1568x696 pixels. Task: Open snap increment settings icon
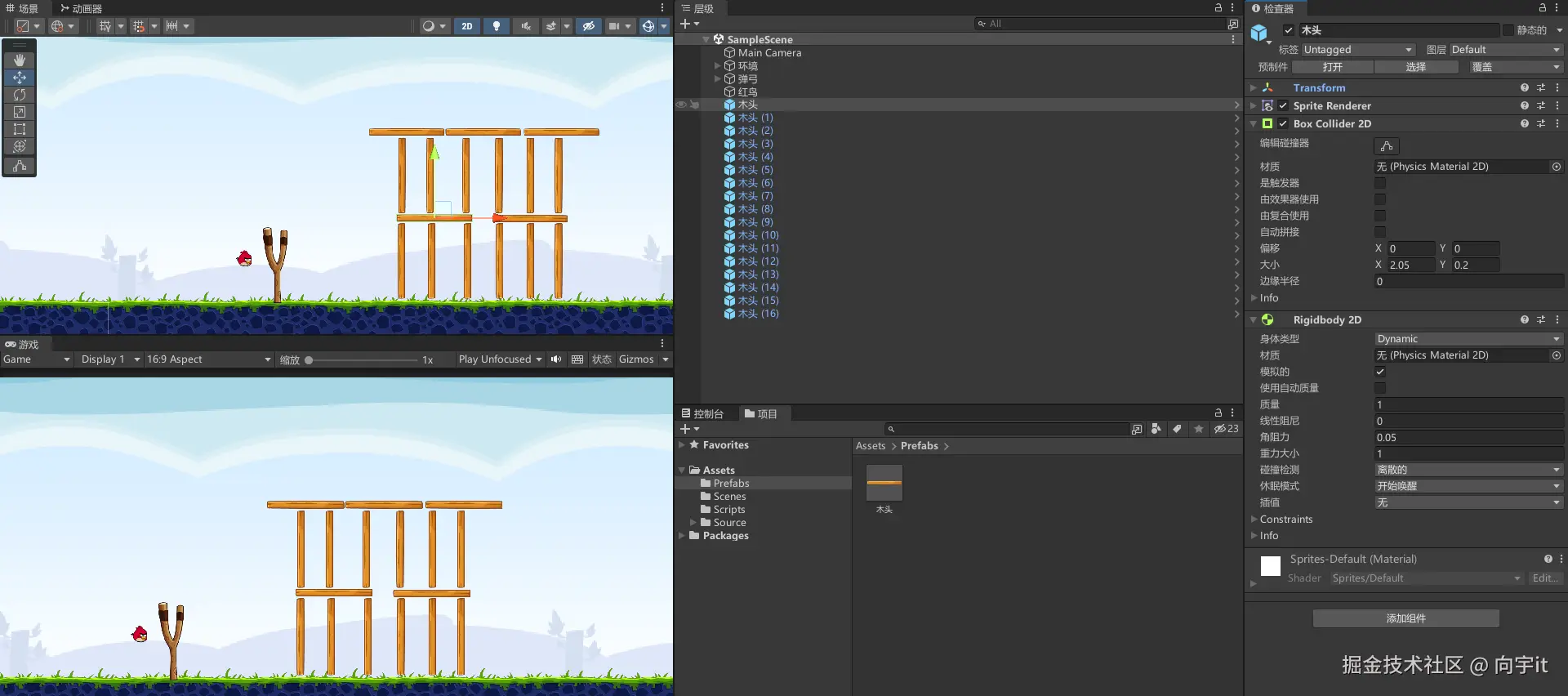click(177, 26)
